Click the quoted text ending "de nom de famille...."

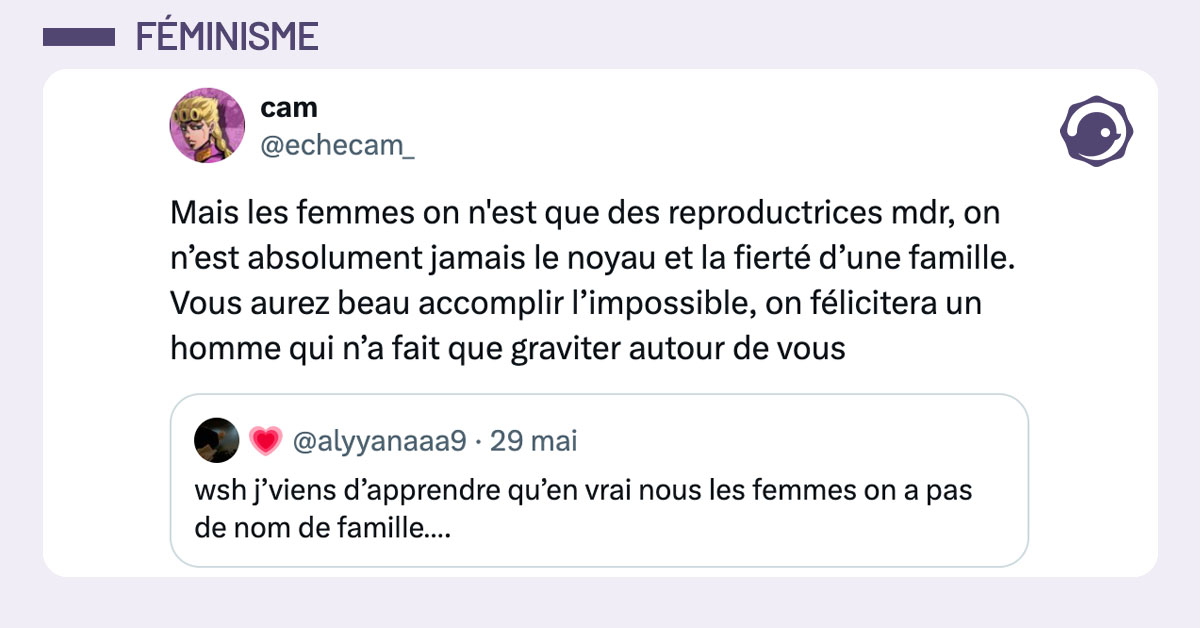[x=322, y=527]
